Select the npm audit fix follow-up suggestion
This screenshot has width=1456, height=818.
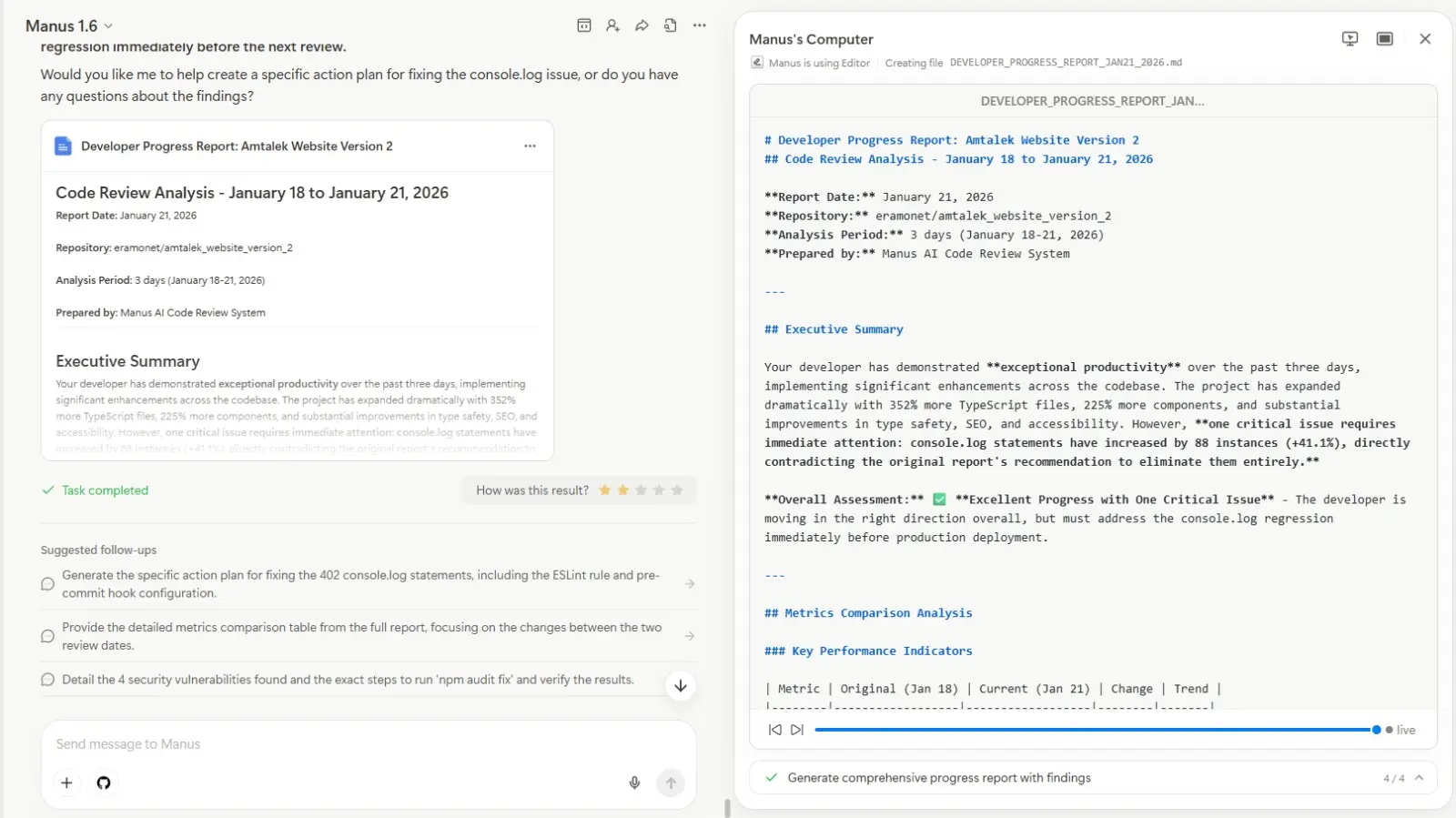pyautogui.click(x=348, y=680)
